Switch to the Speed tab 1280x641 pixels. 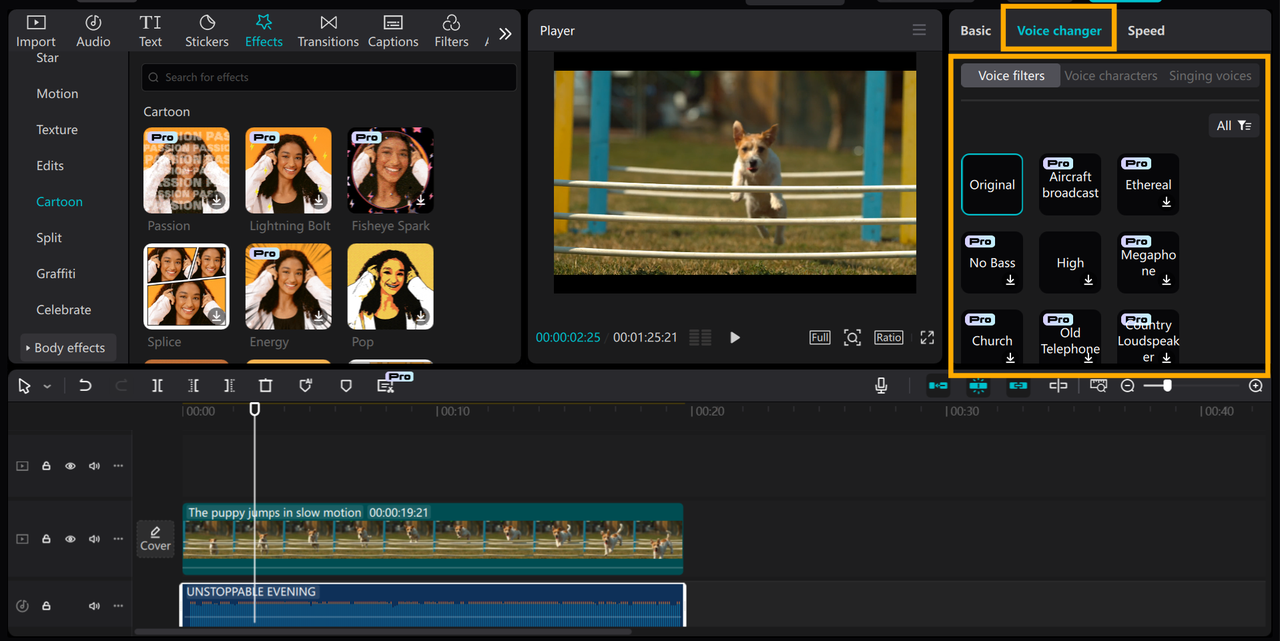(1146, 31)
